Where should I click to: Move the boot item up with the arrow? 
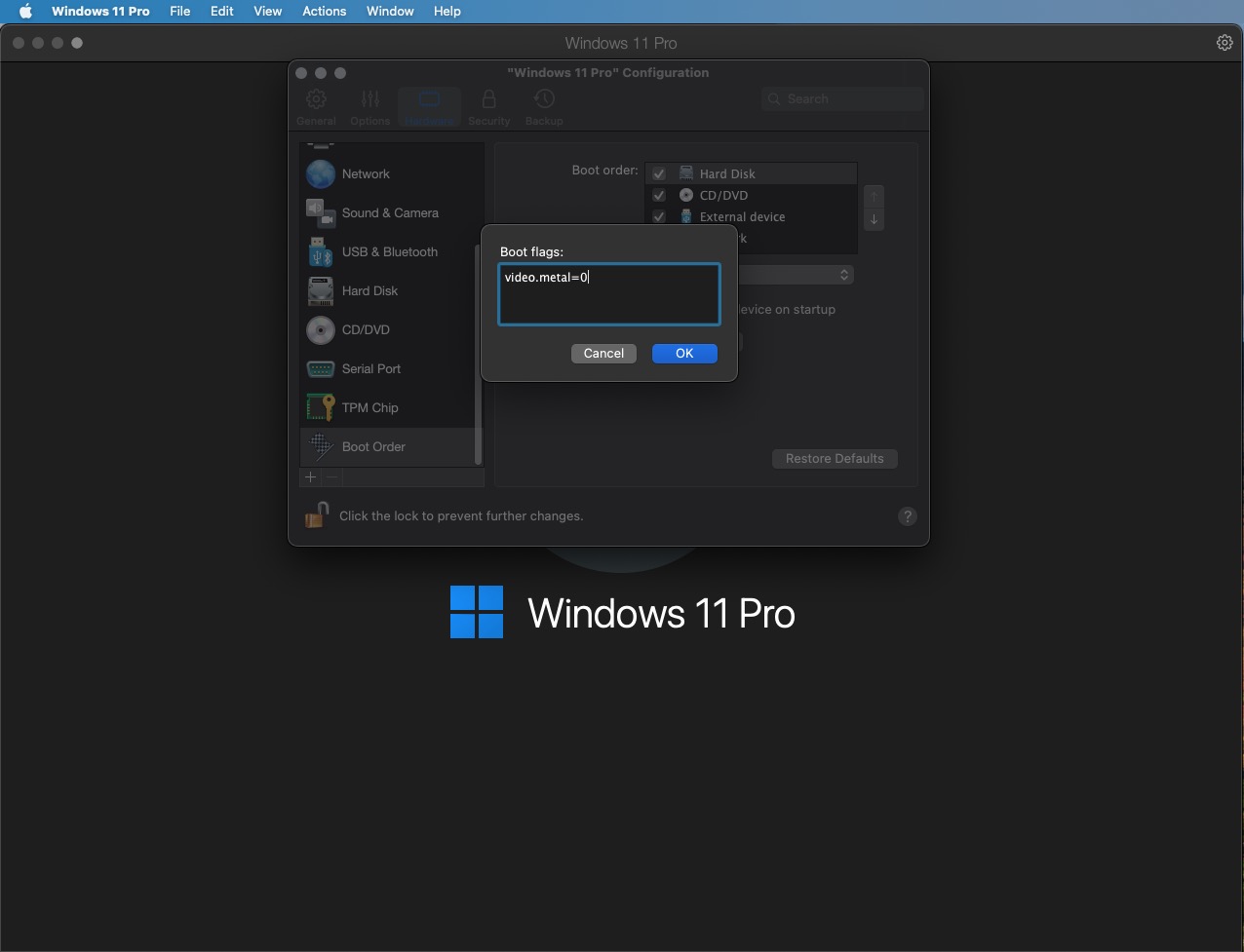[874, 197]
